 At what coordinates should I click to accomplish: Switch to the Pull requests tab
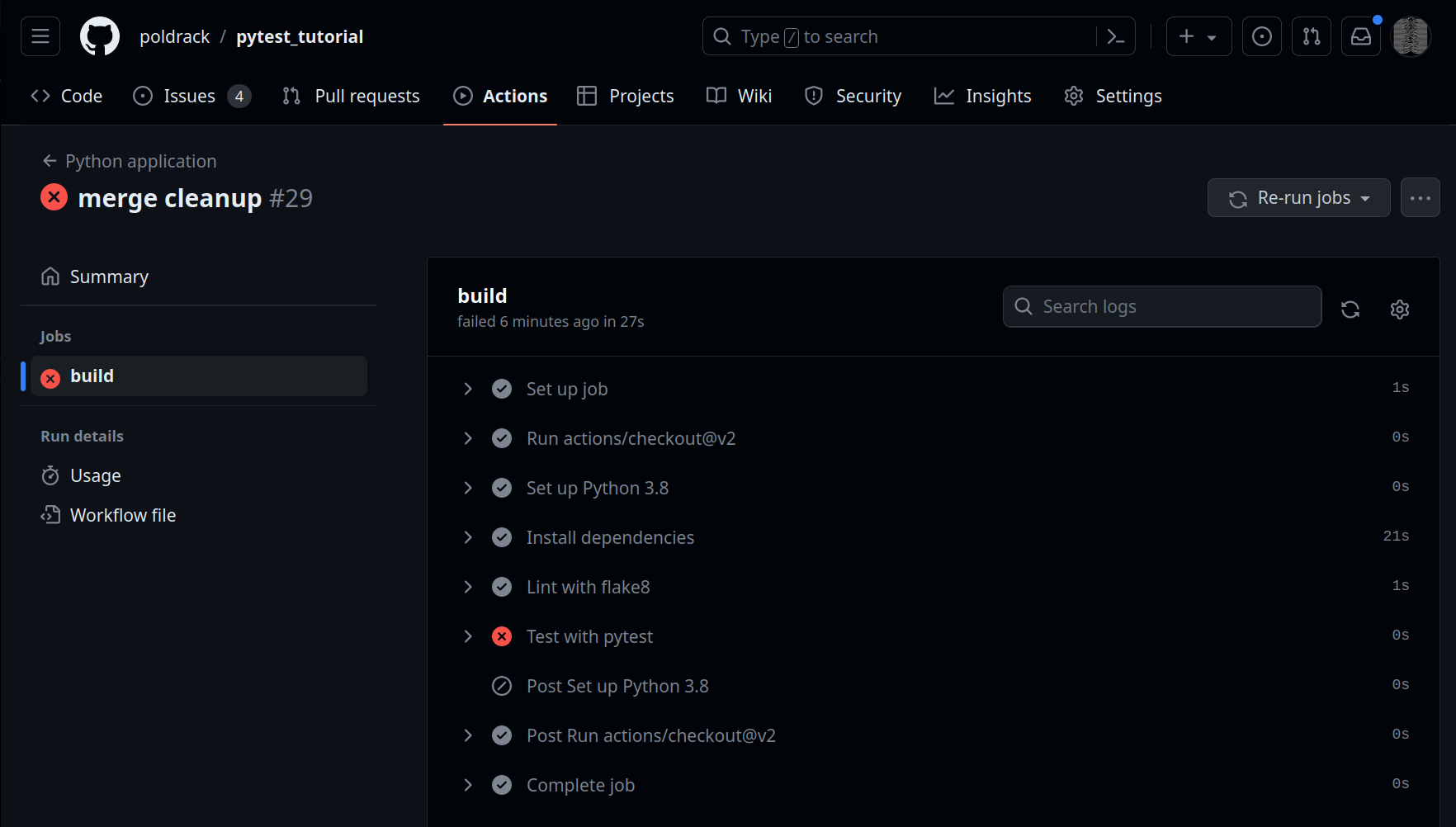(x=351, y=97)
